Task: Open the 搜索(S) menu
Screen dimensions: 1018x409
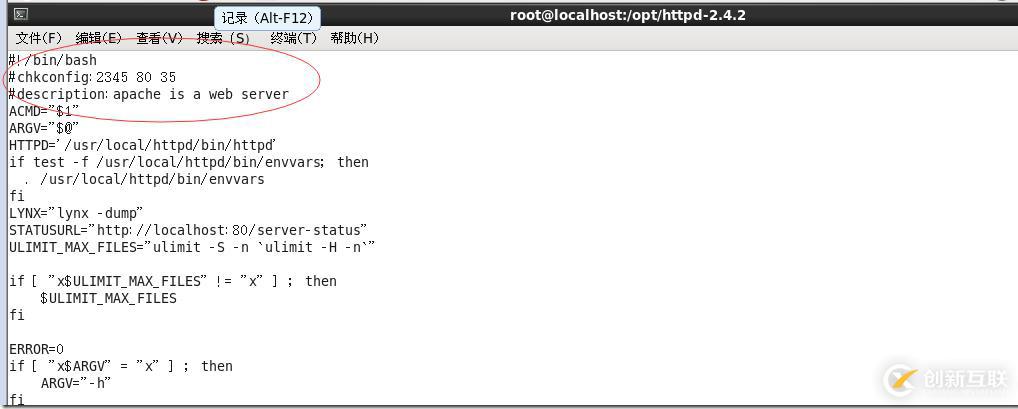Action: (223, 38)
